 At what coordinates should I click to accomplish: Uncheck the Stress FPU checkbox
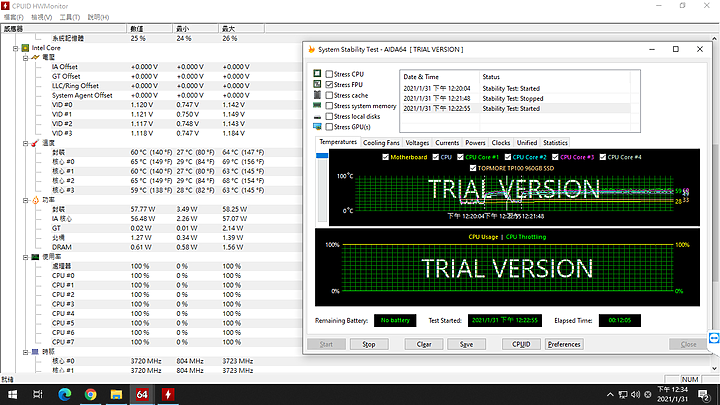click(x=329, y=84)
